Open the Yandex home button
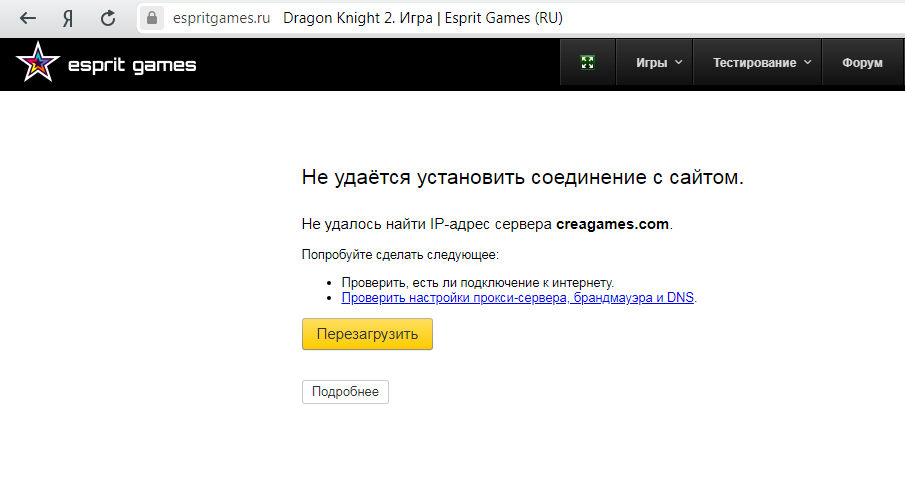 (68, 18)
